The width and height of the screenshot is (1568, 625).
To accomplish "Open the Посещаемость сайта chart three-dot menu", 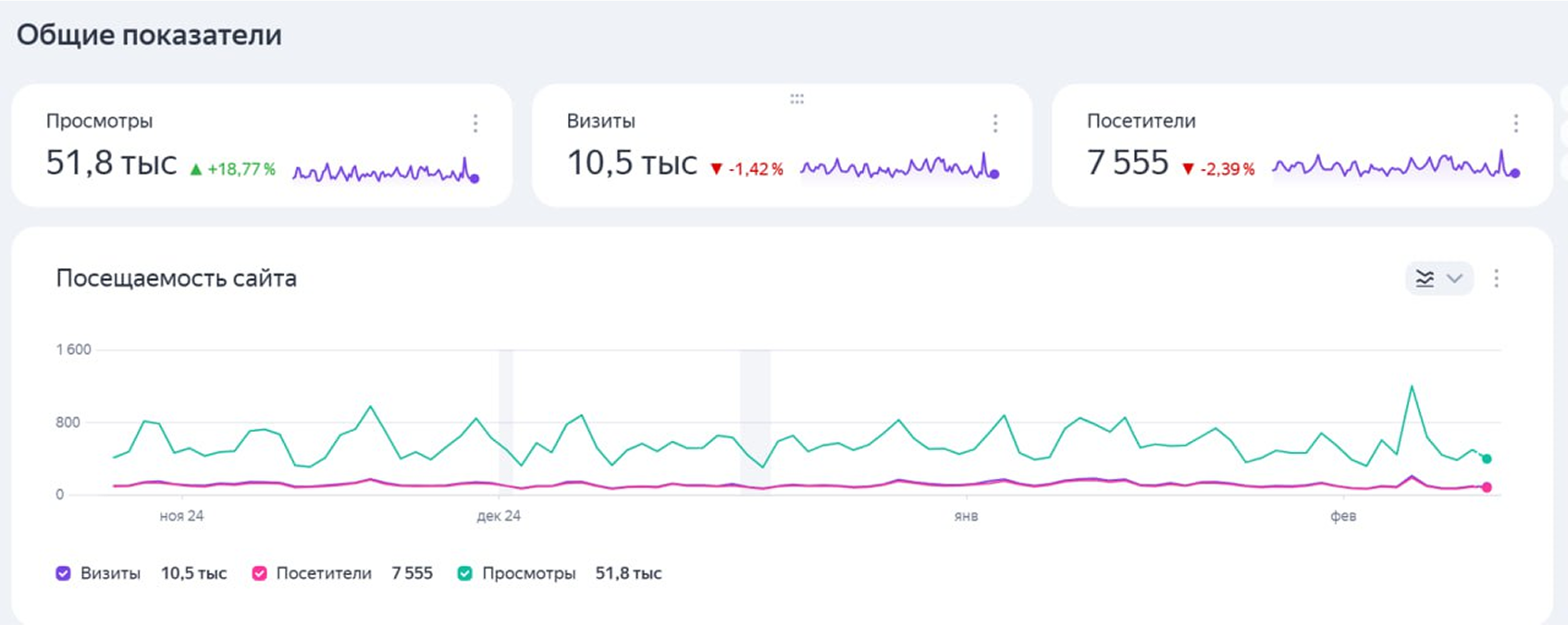I will pyautogui.click(x=1496, y=278).
